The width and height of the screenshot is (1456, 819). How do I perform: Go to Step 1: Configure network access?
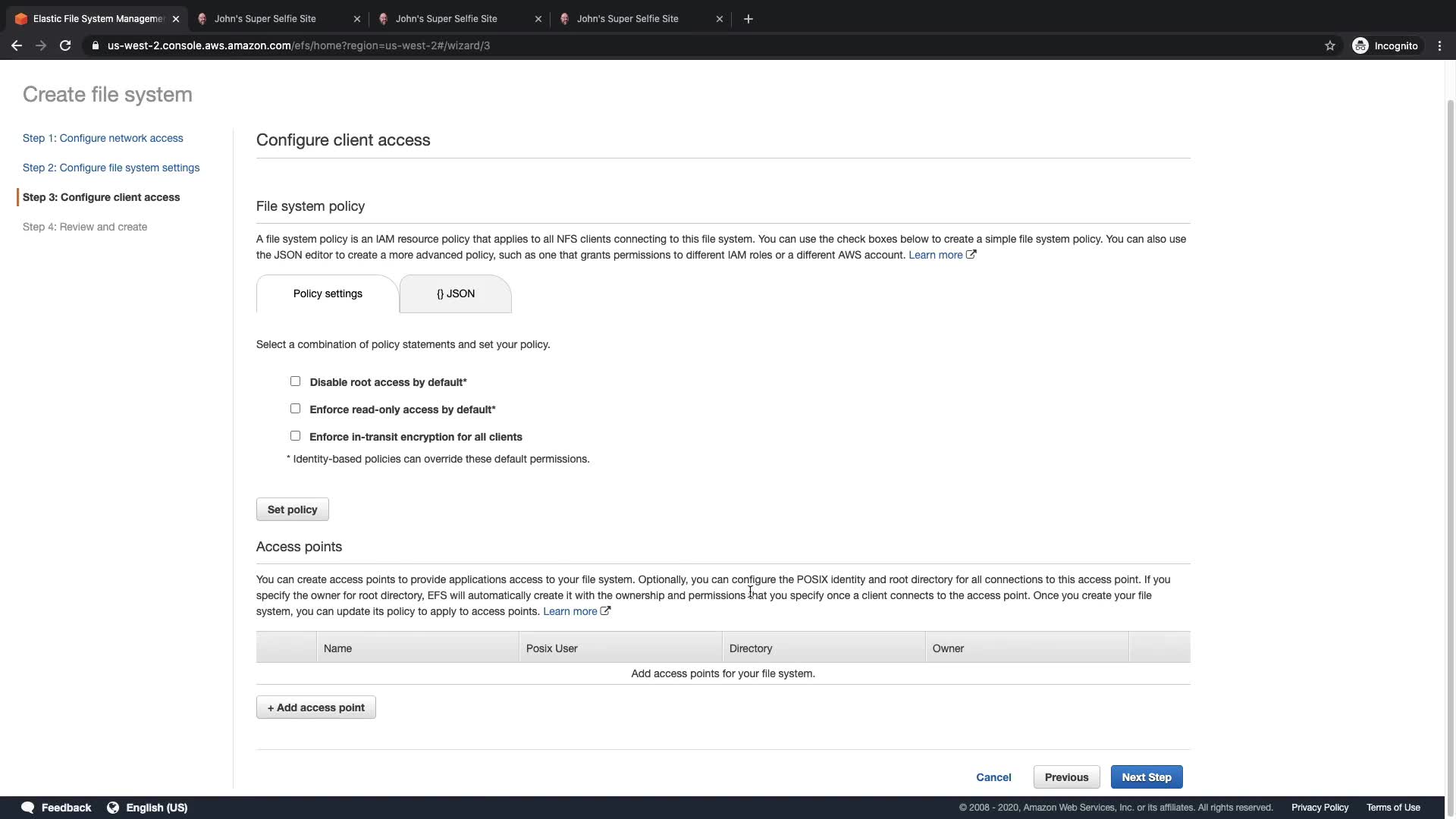pyautogui.click(x=102, y=138)
